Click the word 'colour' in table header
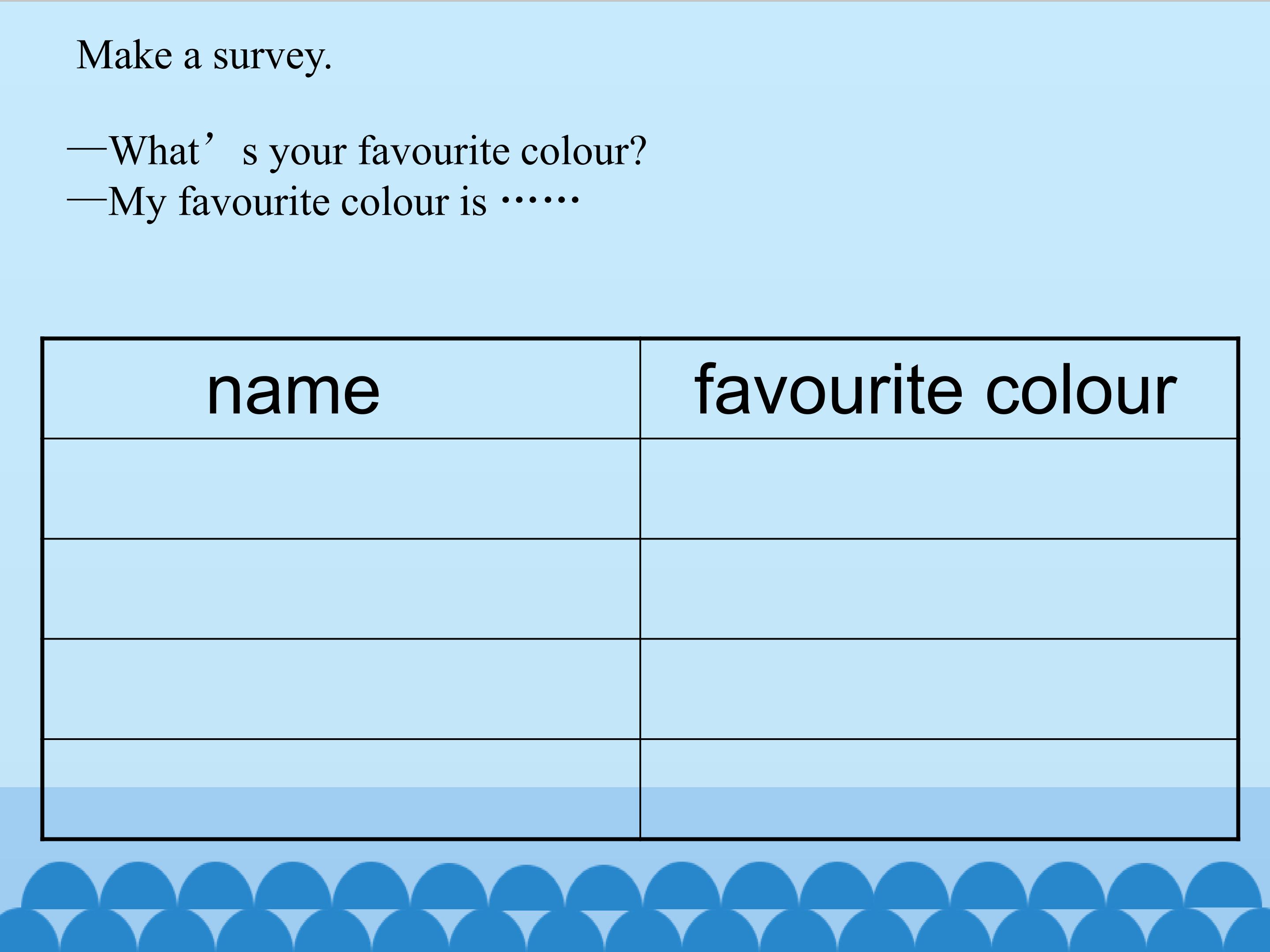 coord(1080,391)
